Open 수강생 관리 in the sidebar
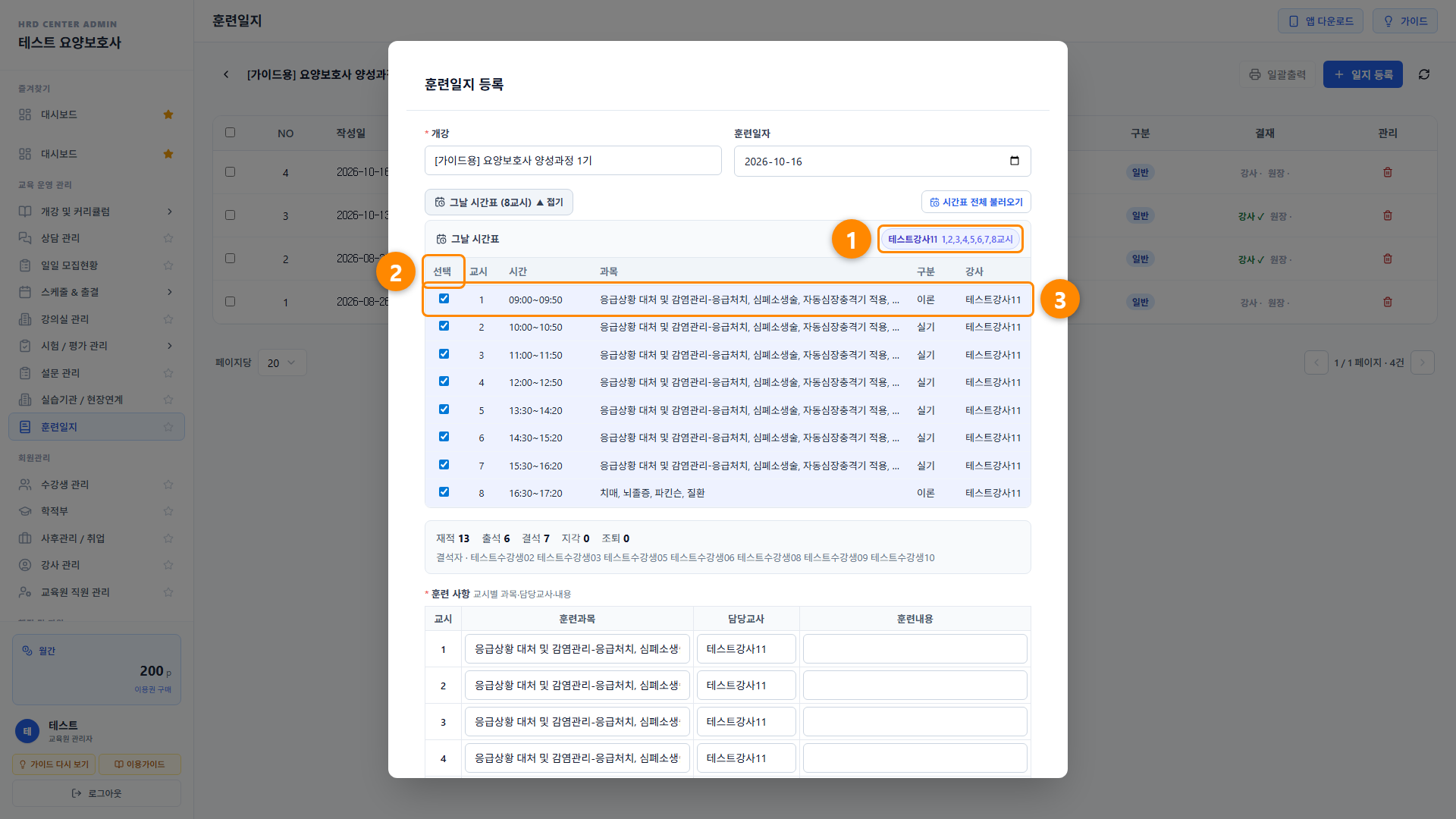The height and width of the screenshot is (819, 1456). 96,485
